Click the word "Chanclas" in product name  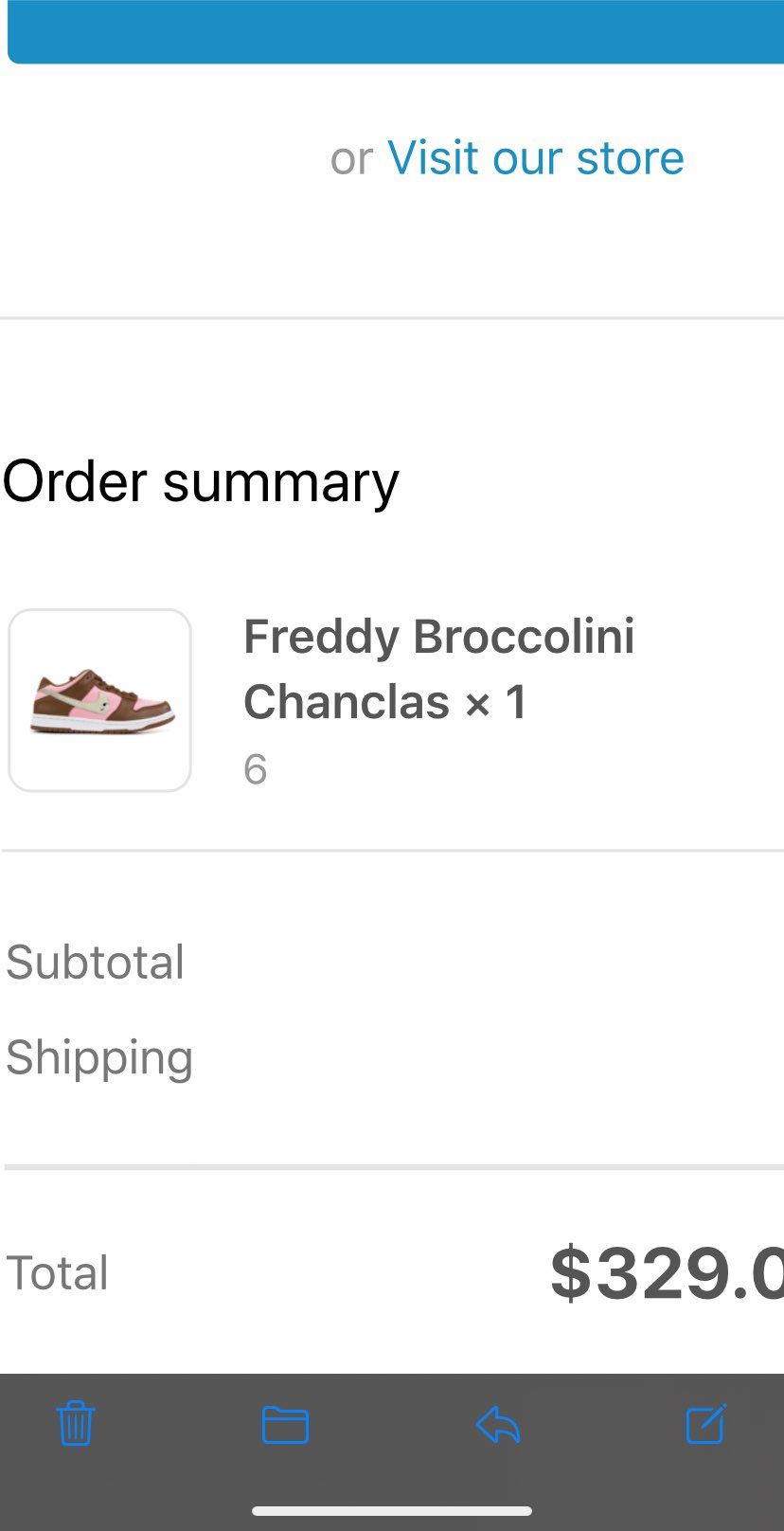pos(347,703)
